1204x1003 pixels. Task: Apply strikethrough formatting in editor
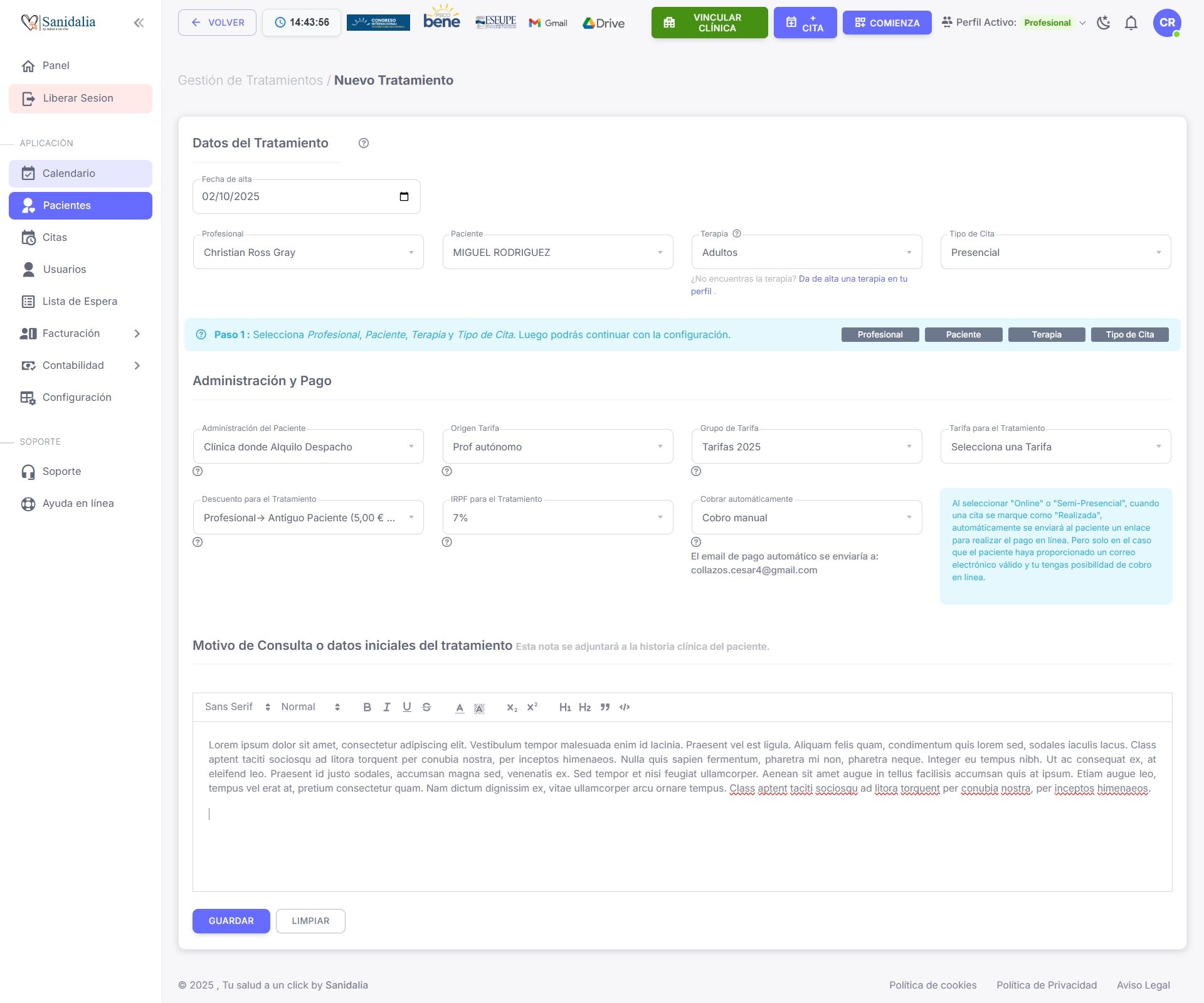coord(426,707)
